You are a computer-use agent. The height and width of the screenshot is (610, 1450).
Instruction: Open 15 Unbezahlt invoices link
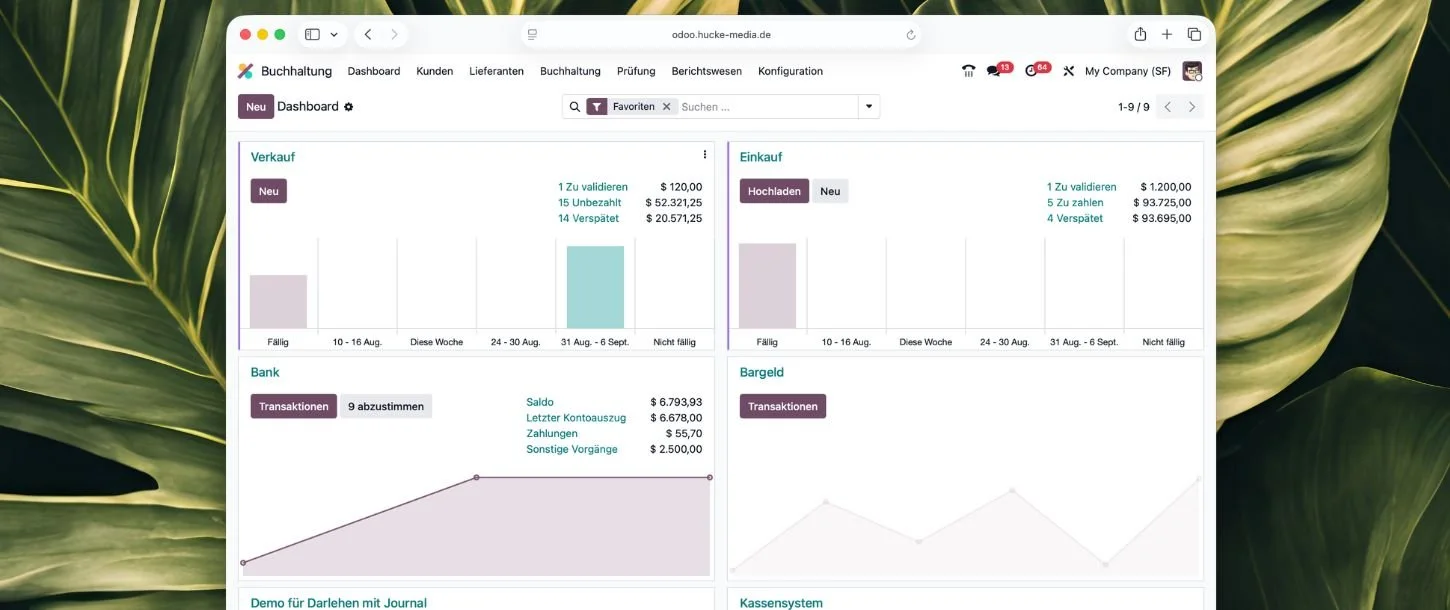[x=590, y=202]
